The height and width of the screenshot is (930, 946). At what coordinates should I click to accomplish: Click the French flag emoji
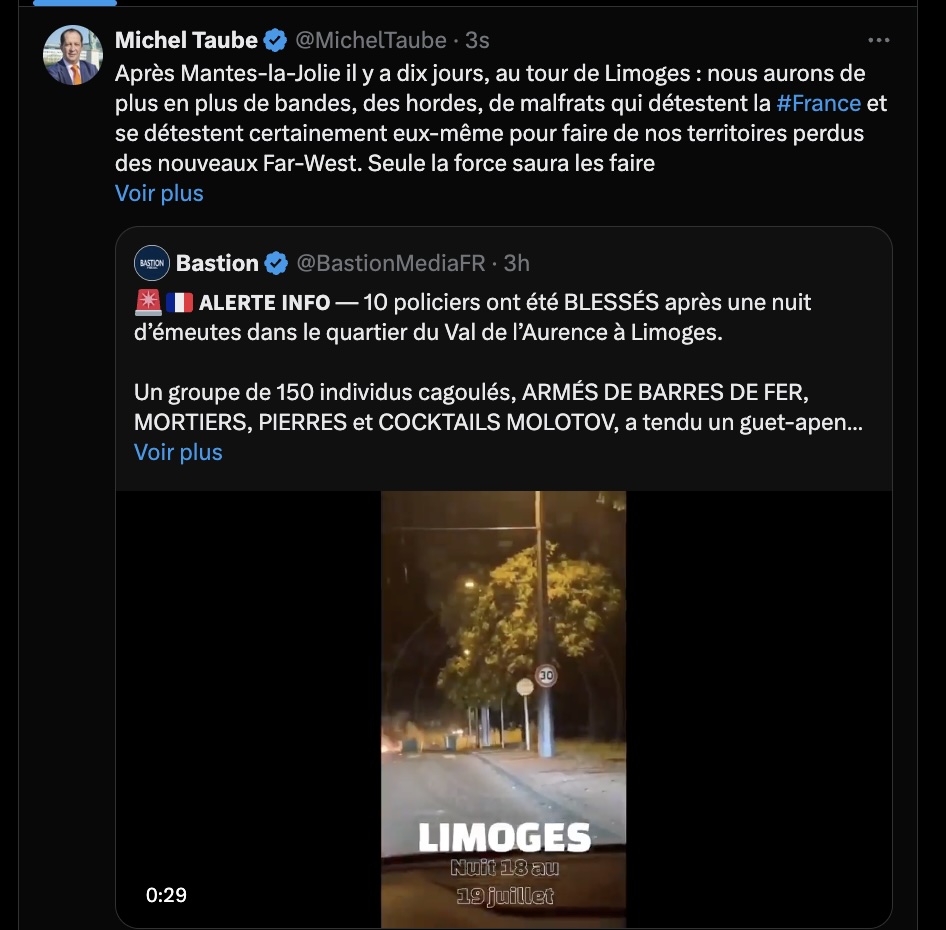click(x=180, y=302)
